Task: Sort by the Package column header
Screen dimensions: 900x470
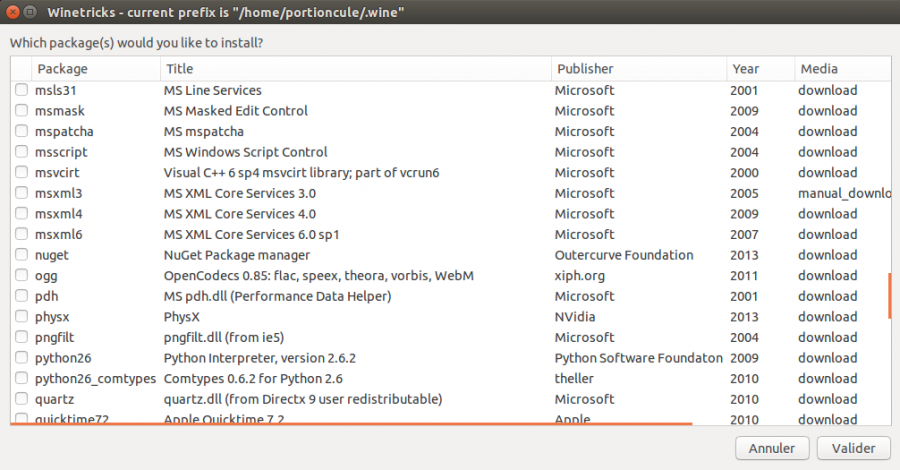Action: pos(96,69)
